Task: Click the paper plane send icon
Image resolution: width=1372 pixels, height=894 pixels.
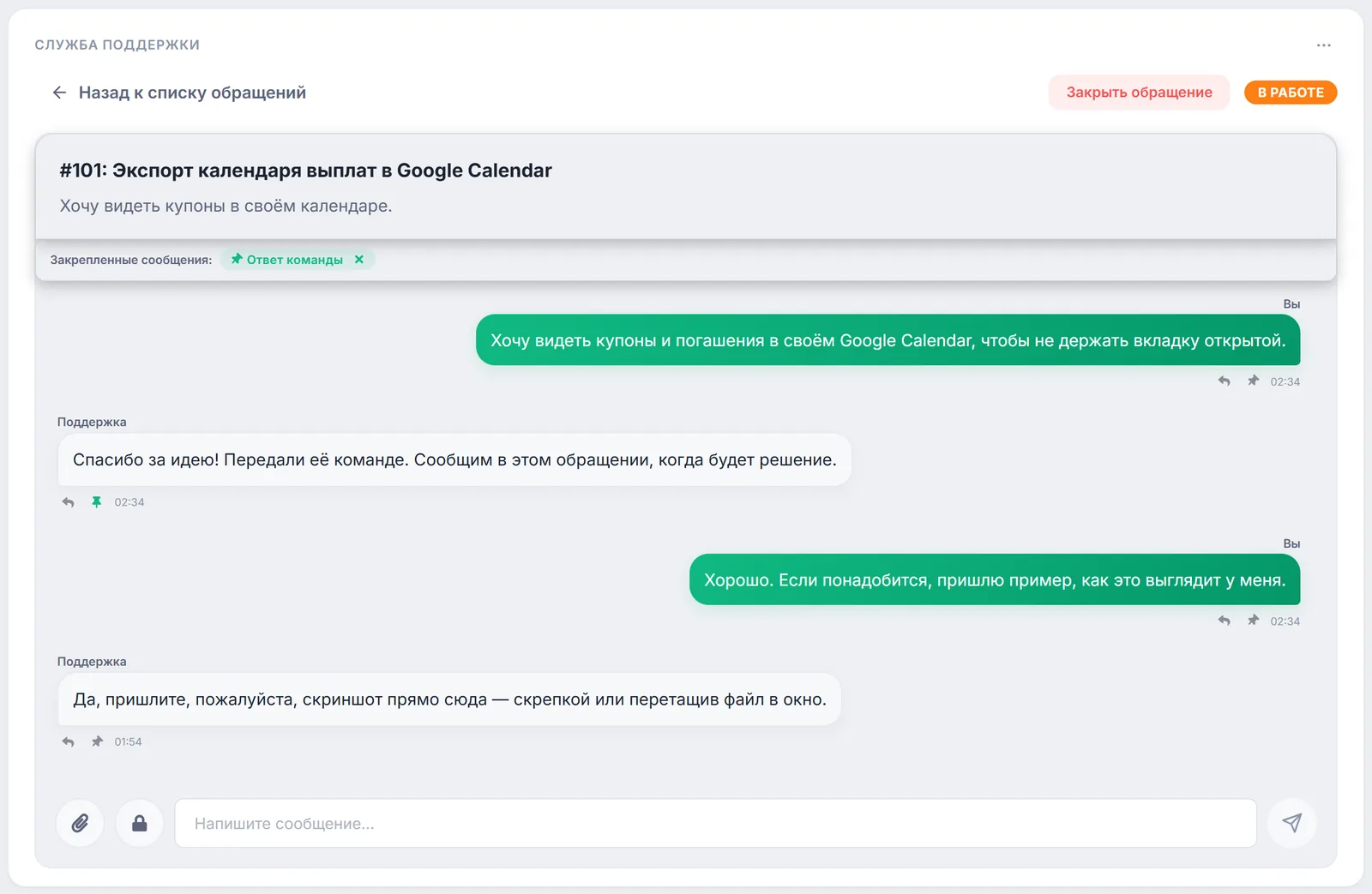Action: (1291, 823)
